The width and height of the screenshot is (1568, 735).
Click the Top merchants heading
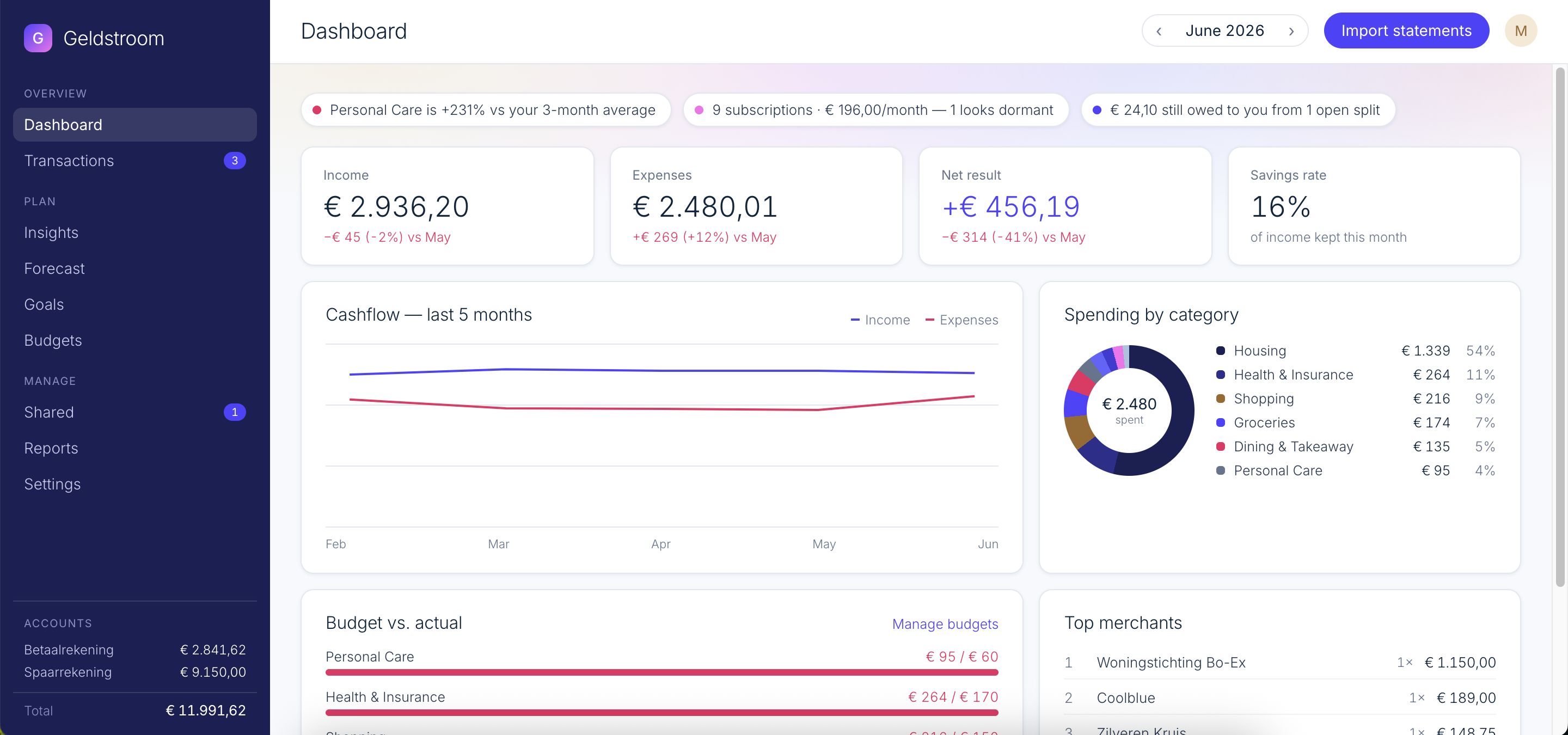pyautogui.click(x=1123, y=622)
